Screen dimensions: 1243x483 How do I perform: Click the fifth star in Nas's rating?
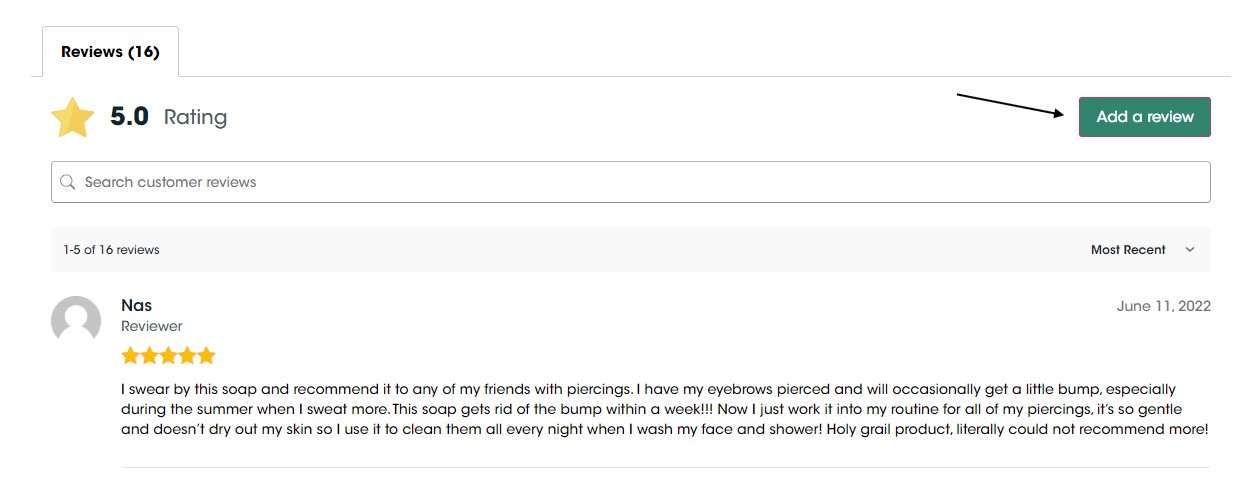tap(206, 356)
